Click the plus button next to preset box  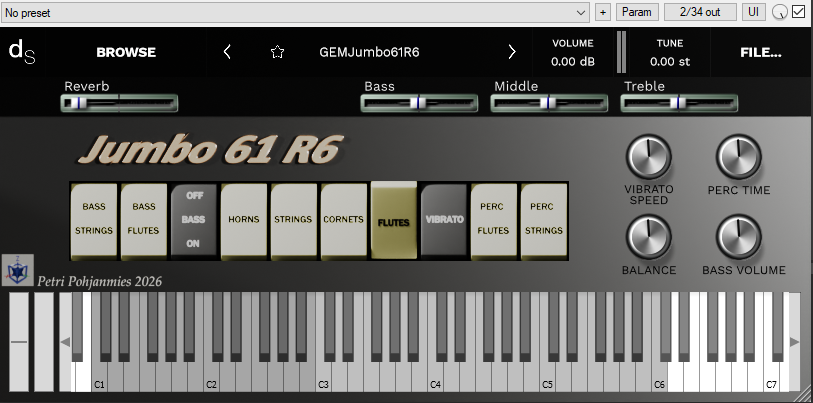602,12
